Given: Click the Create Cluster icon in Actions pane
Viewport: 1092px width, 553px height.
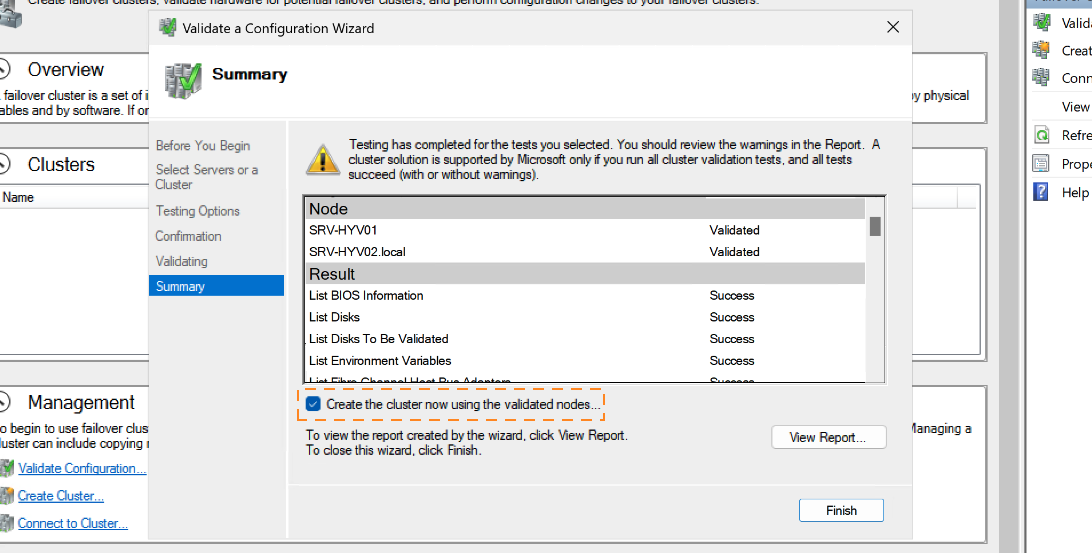Looking at the screenshot, I should (1042, 50).
